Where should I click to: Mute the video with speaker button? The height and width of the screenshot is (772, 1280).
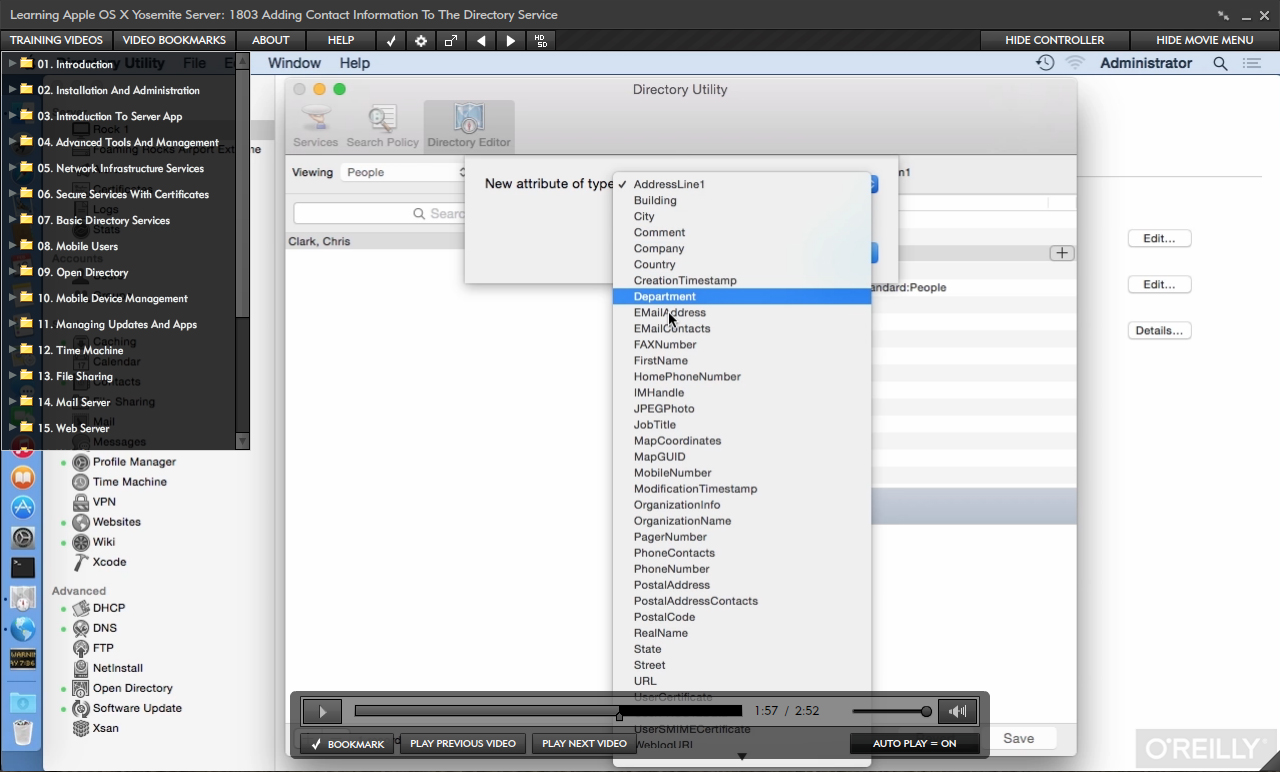pos(957,712)
